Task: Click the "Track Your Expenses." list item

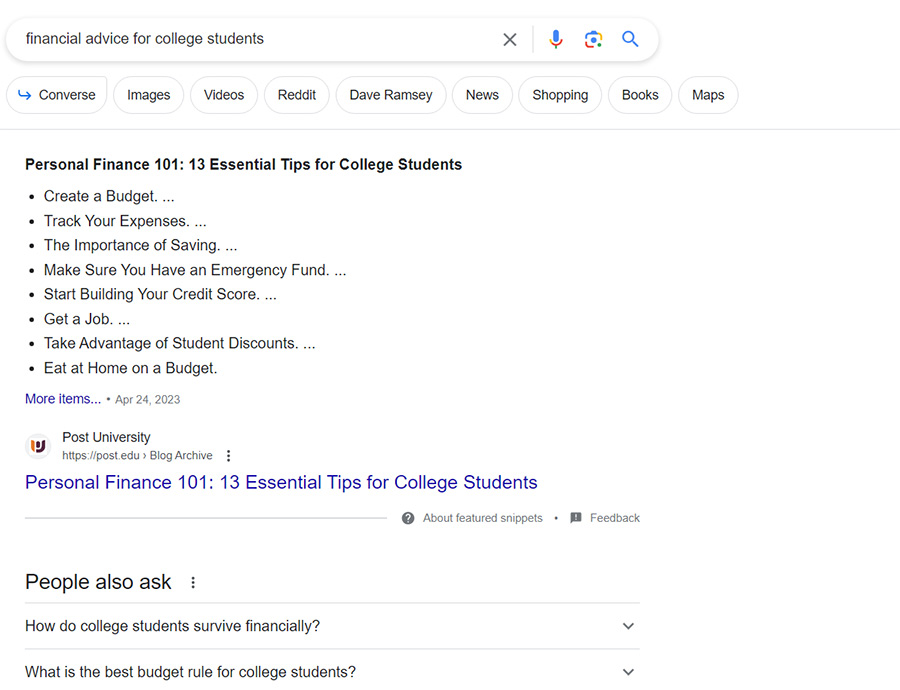Action: point(125,221)
